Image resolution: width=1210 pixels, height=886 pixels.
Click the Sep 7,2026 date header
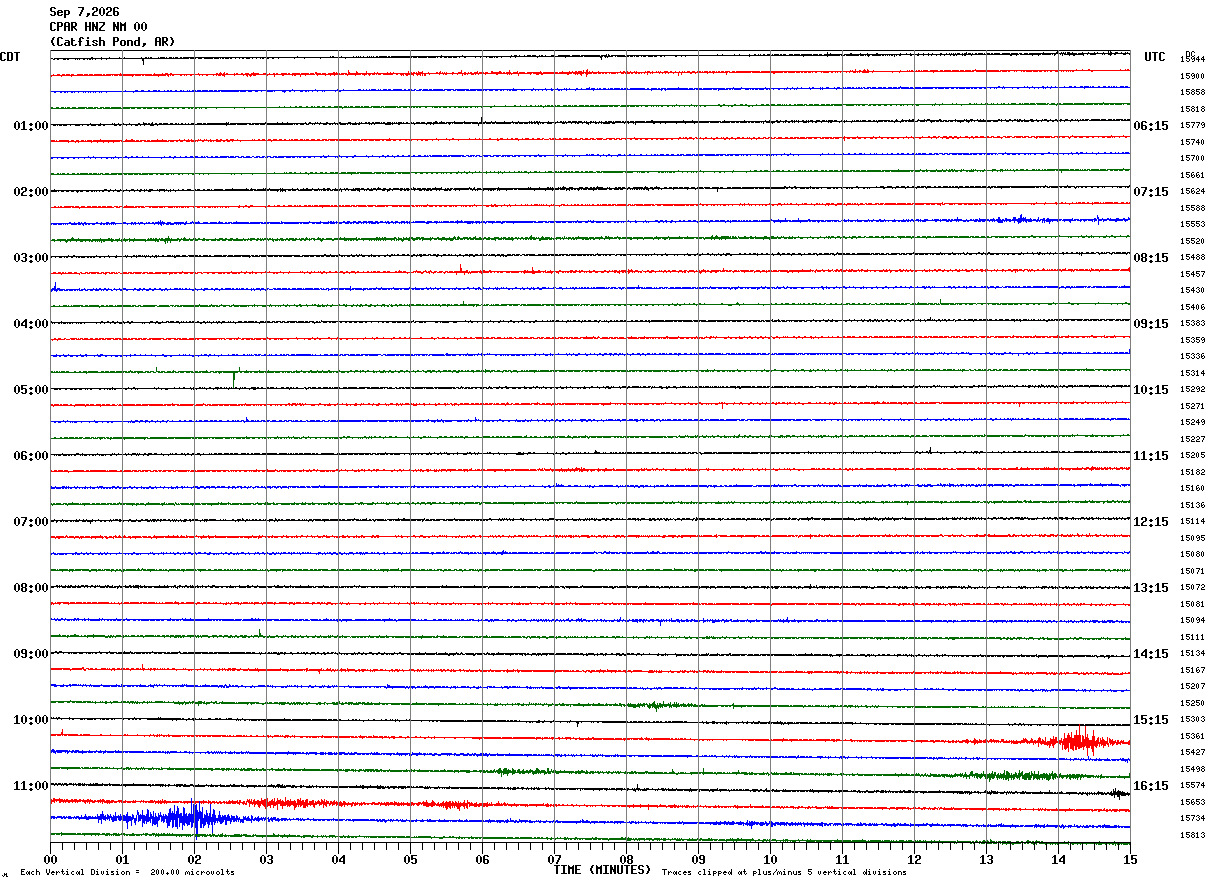[x=84, y=12]
